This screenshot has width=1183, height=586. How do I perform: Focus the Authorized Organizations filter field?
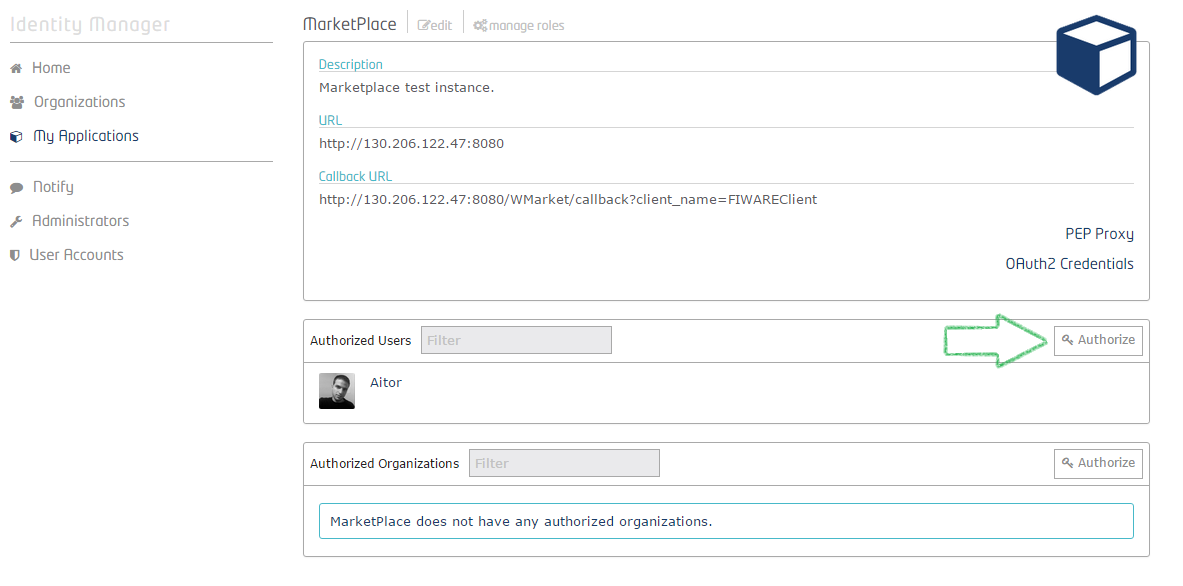coord(564,463)
